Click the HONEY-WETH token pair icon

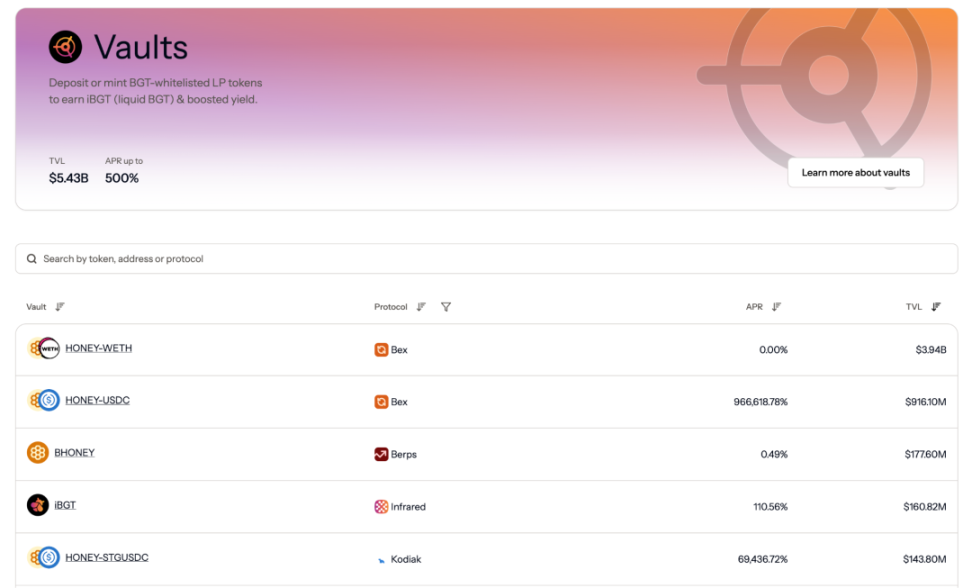point(43,348)
